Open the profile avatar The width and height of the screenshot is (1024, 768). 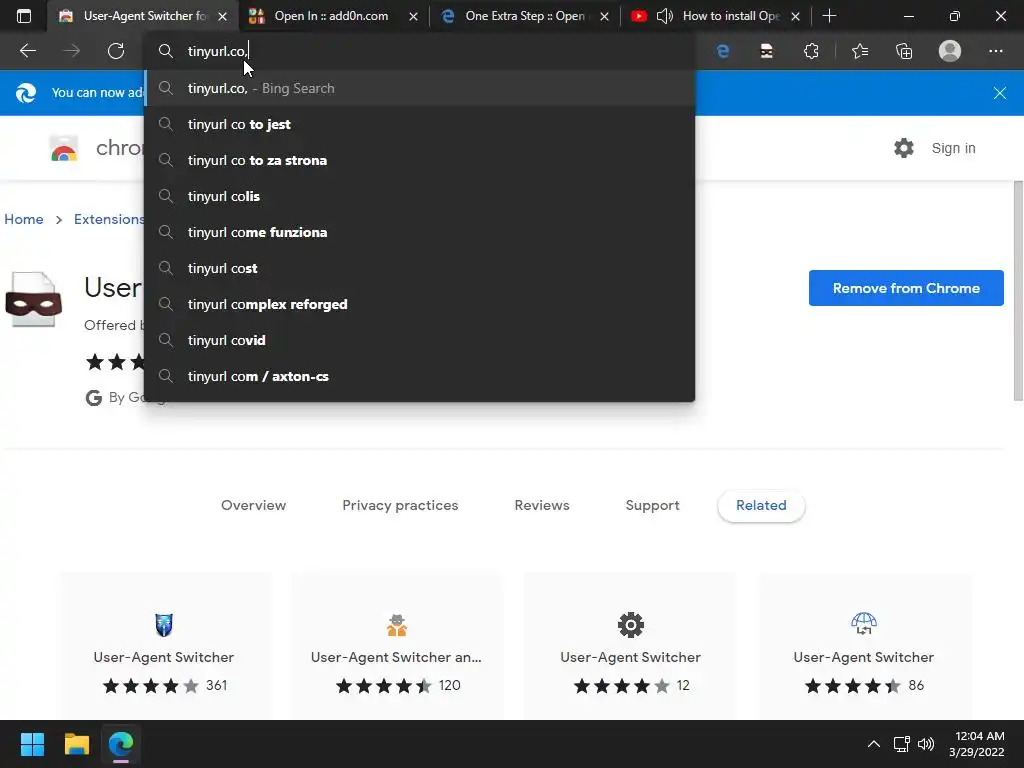[950, 51]
